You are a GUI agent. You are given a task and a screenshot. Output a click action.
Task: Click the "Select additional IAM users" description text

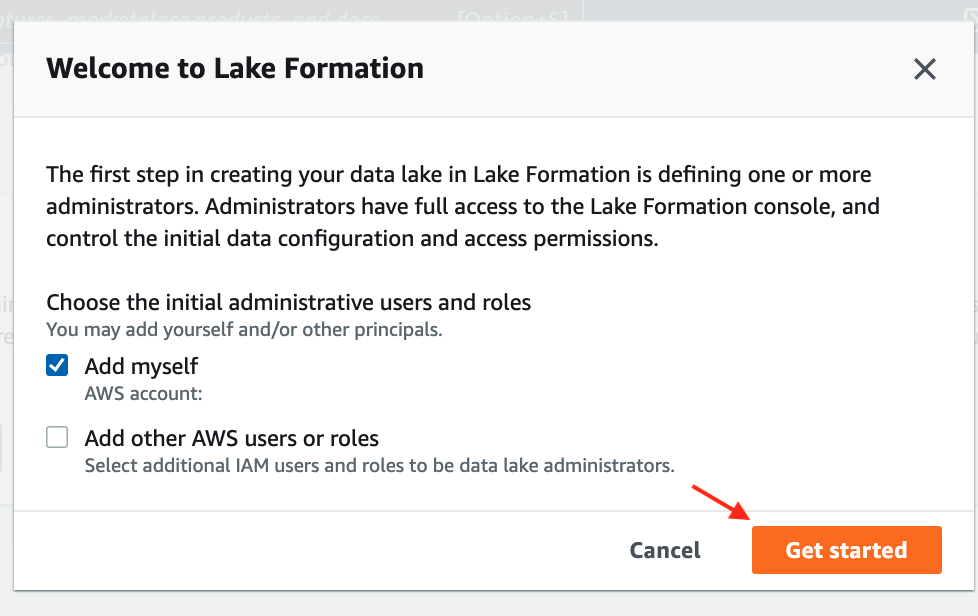tap(379, 465)
